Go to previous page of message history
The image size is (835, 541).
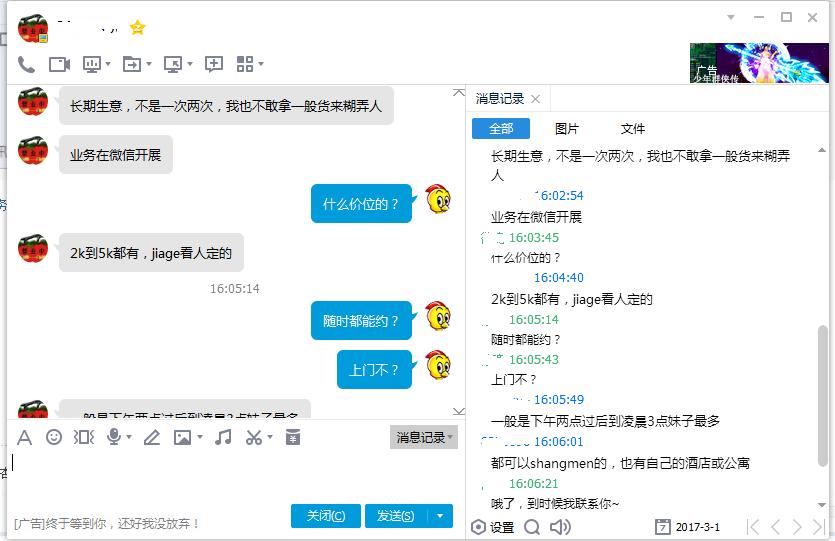[775, 527]
